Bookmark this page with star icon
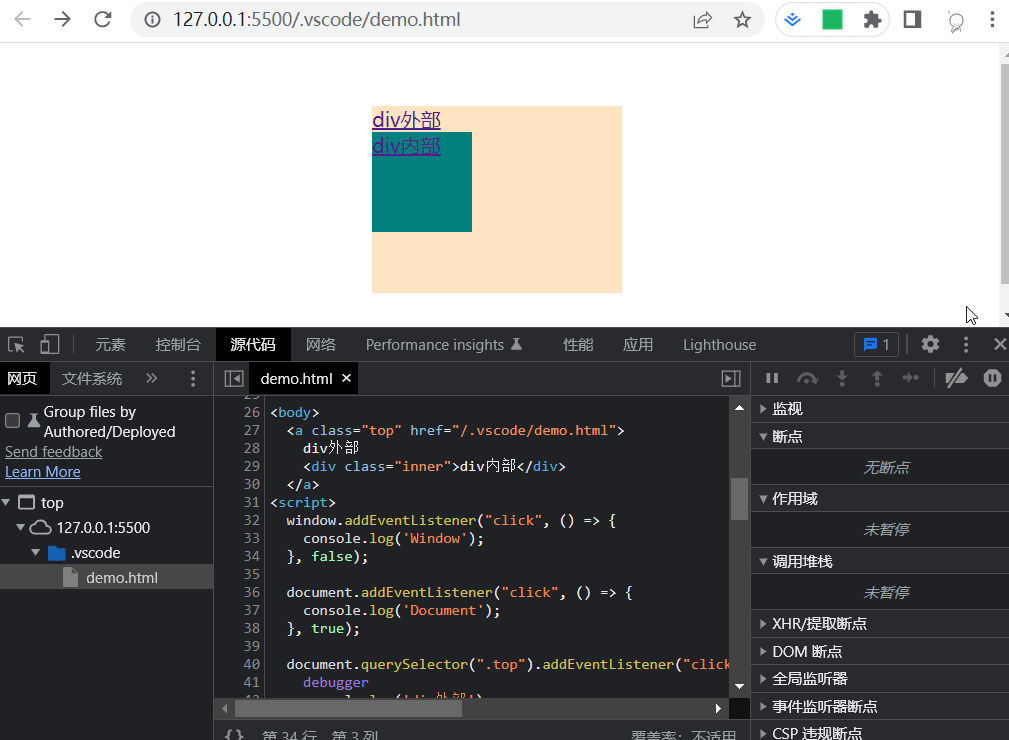This screenshot has height=740, width=1009. coord(742,20)
